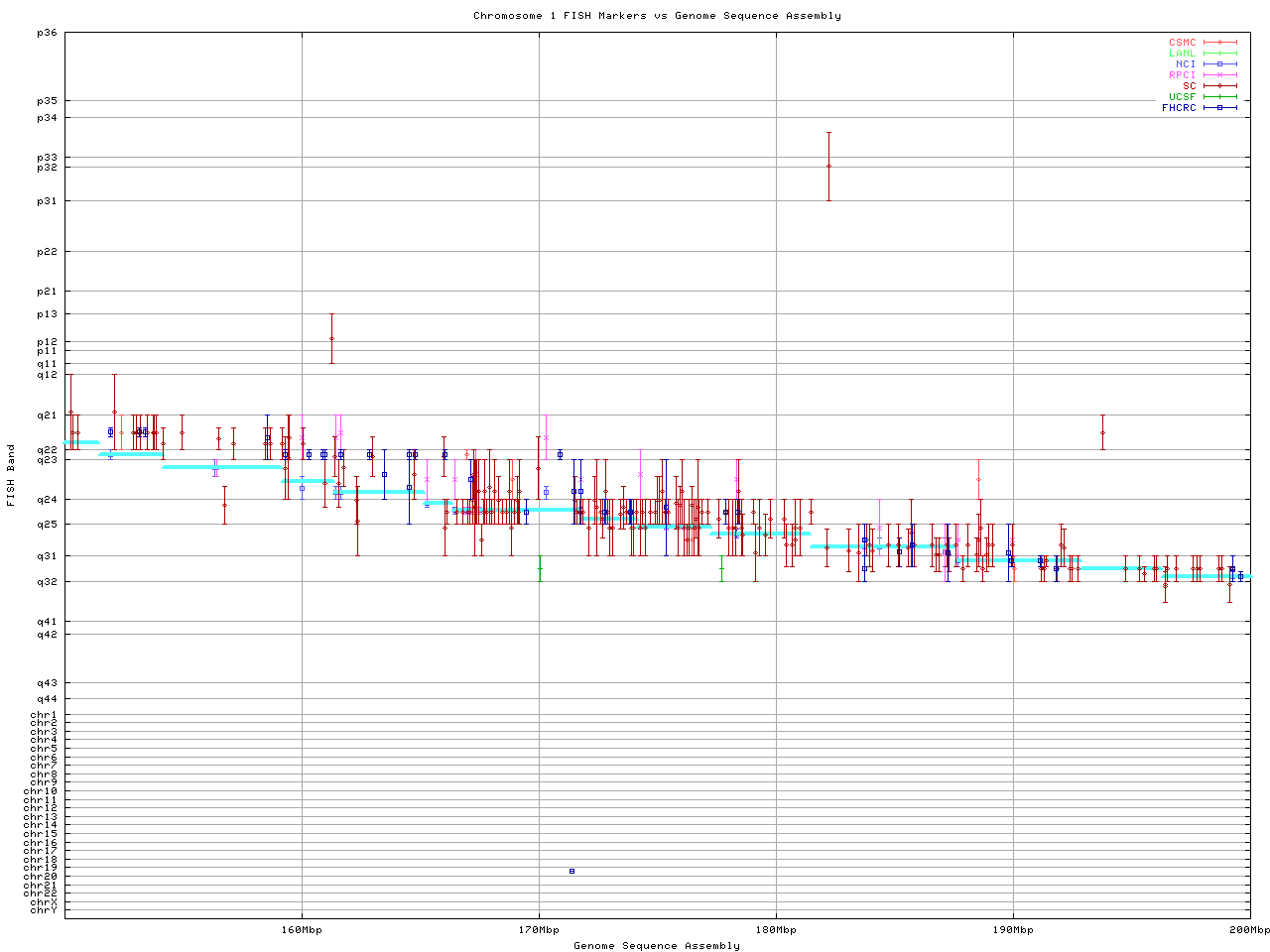
Task: Click the FHCRC legend square marker
Action: 1219,108
